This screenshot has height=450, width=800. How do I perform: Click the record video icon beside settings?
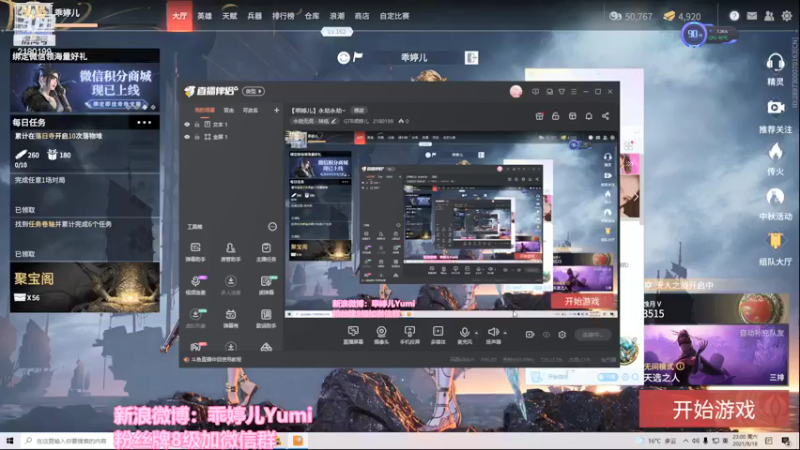click(x=530, y=335)
